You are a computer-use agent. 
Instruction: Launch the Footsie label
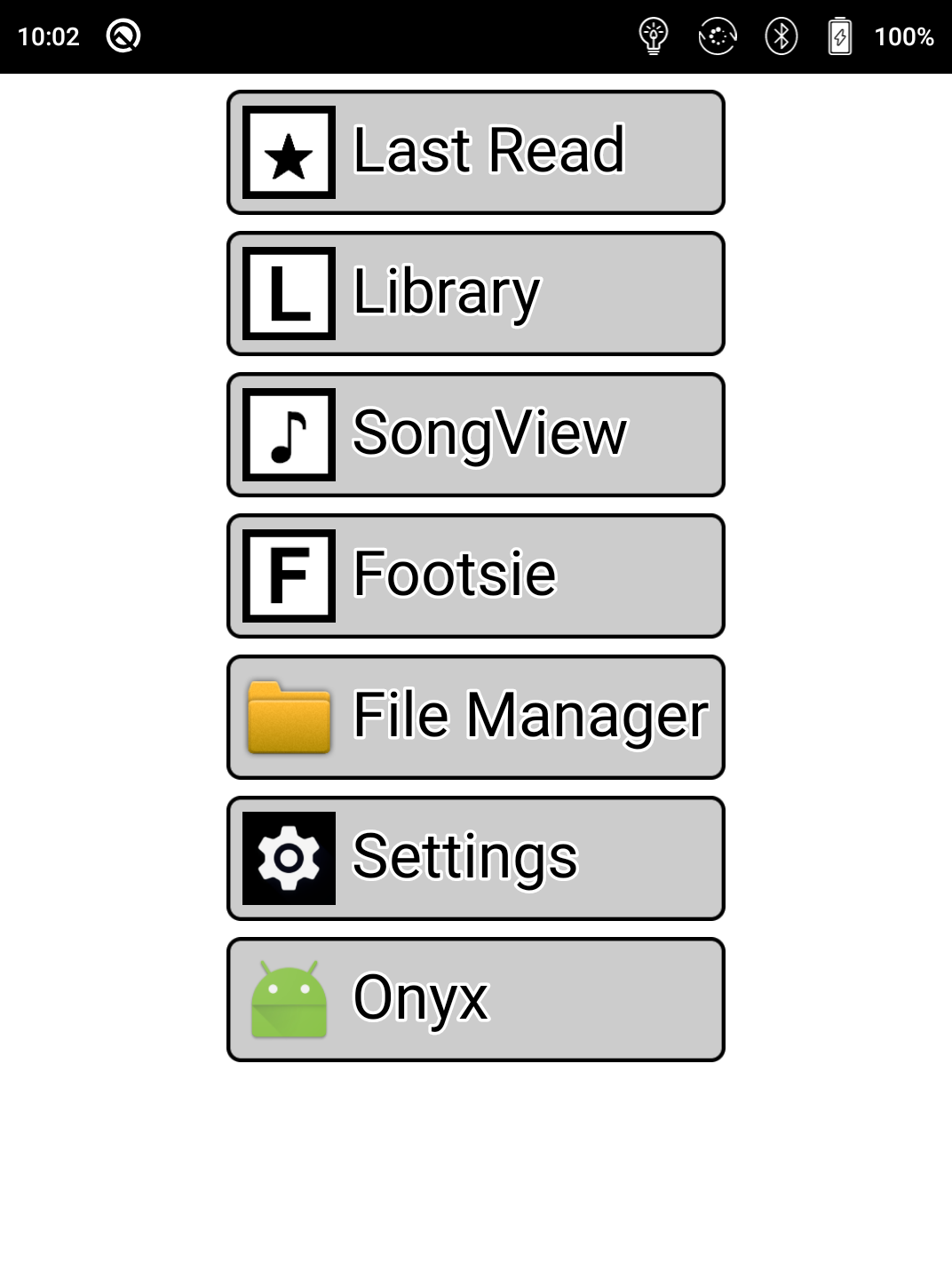point(455,574)
